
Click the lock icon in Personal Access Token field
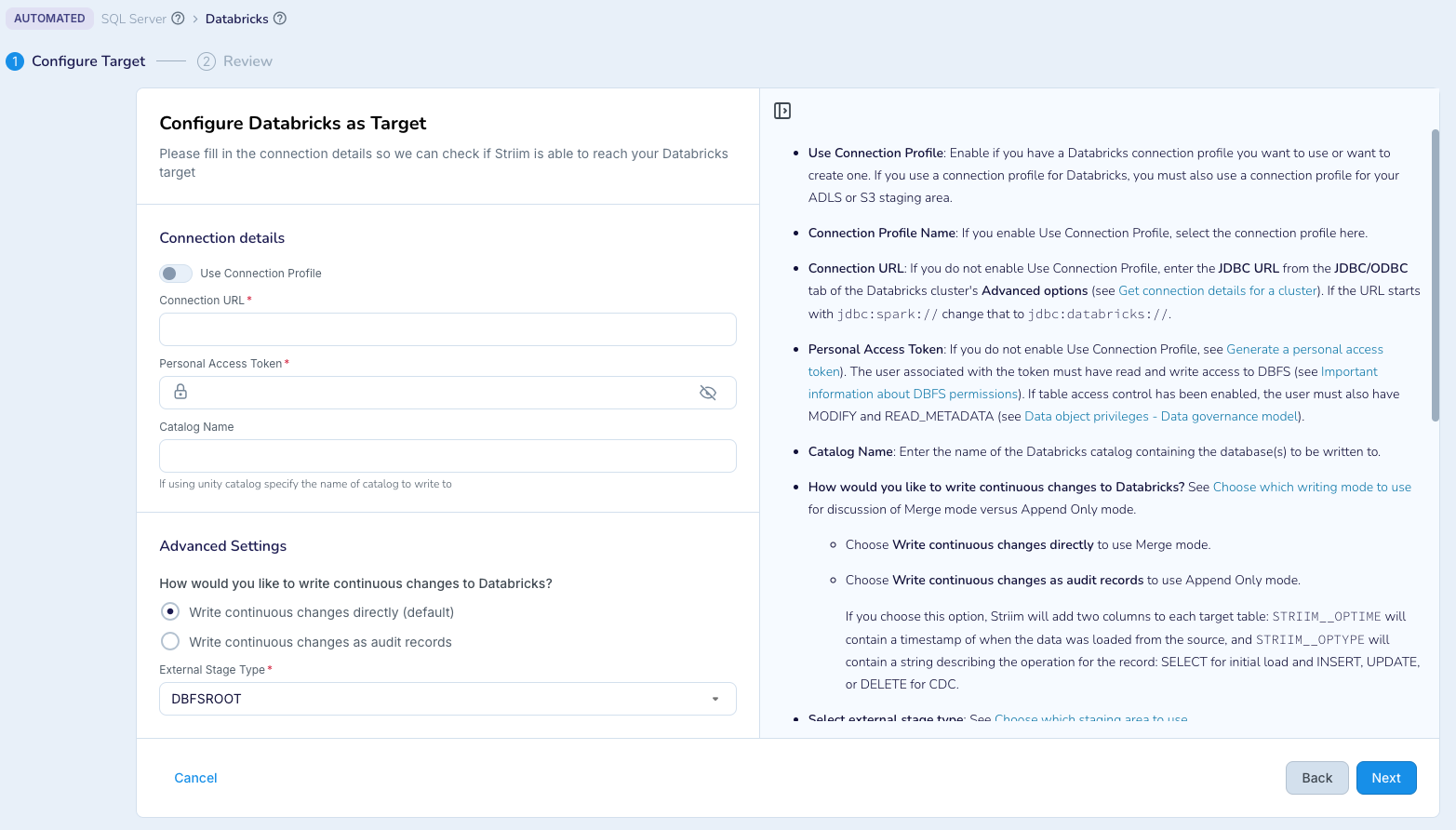pyautogui.click(x=180, y=392)
